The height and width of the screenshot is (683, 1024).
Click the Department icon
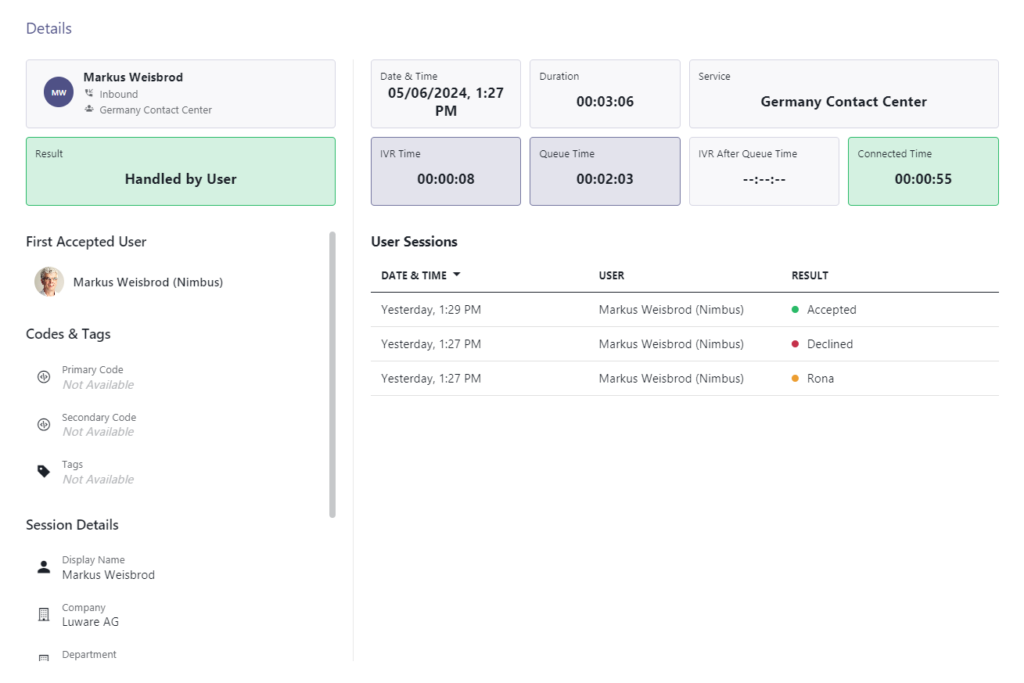pyautogui.click(x=43, y=658)
